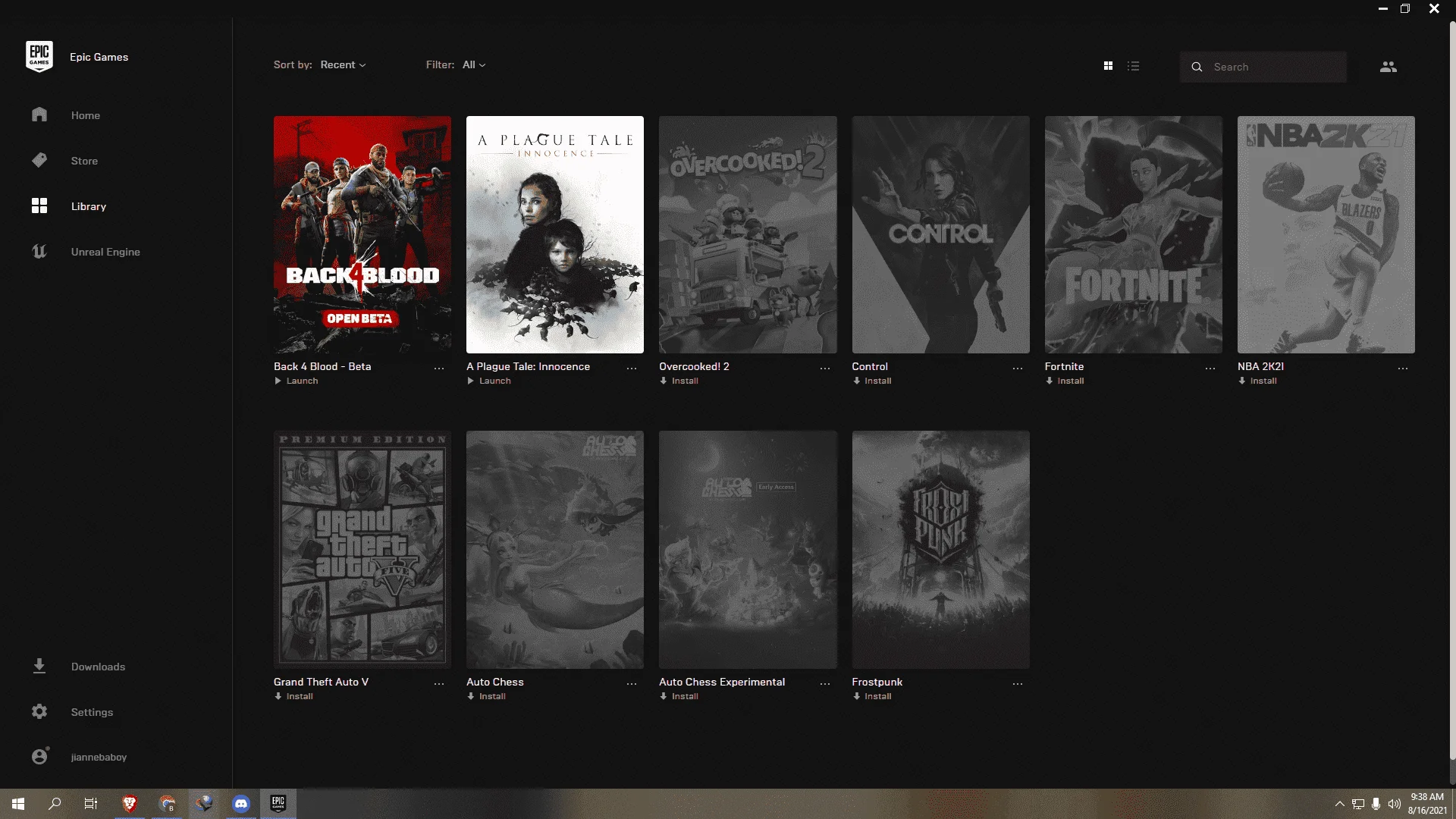Image resolution: width=1456 pixels, height=819 pixels.
Task: Switch library to list view
Action: [x=1133, y=66]
